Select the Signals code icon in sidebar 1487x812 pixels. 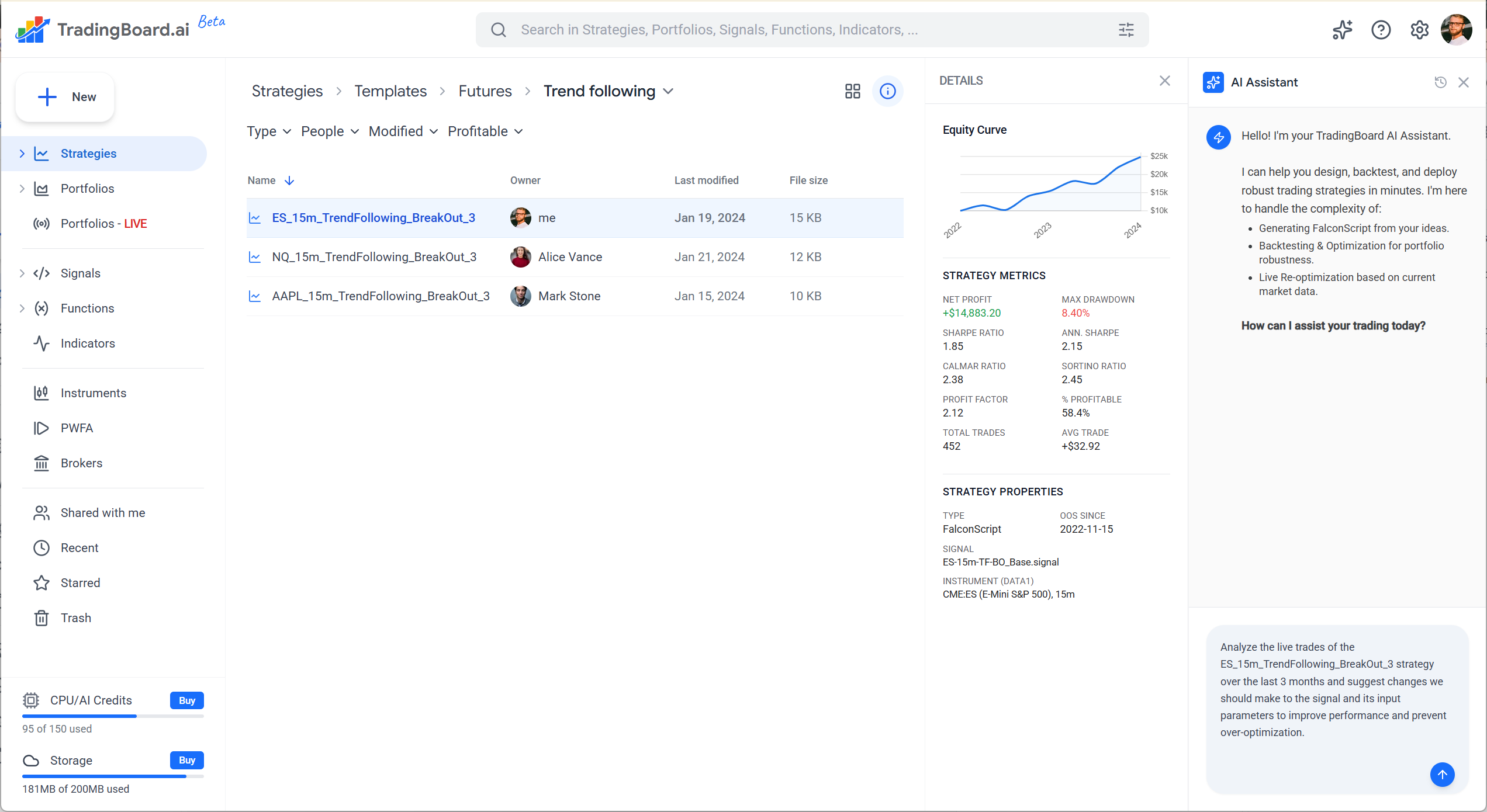point(42,273)
